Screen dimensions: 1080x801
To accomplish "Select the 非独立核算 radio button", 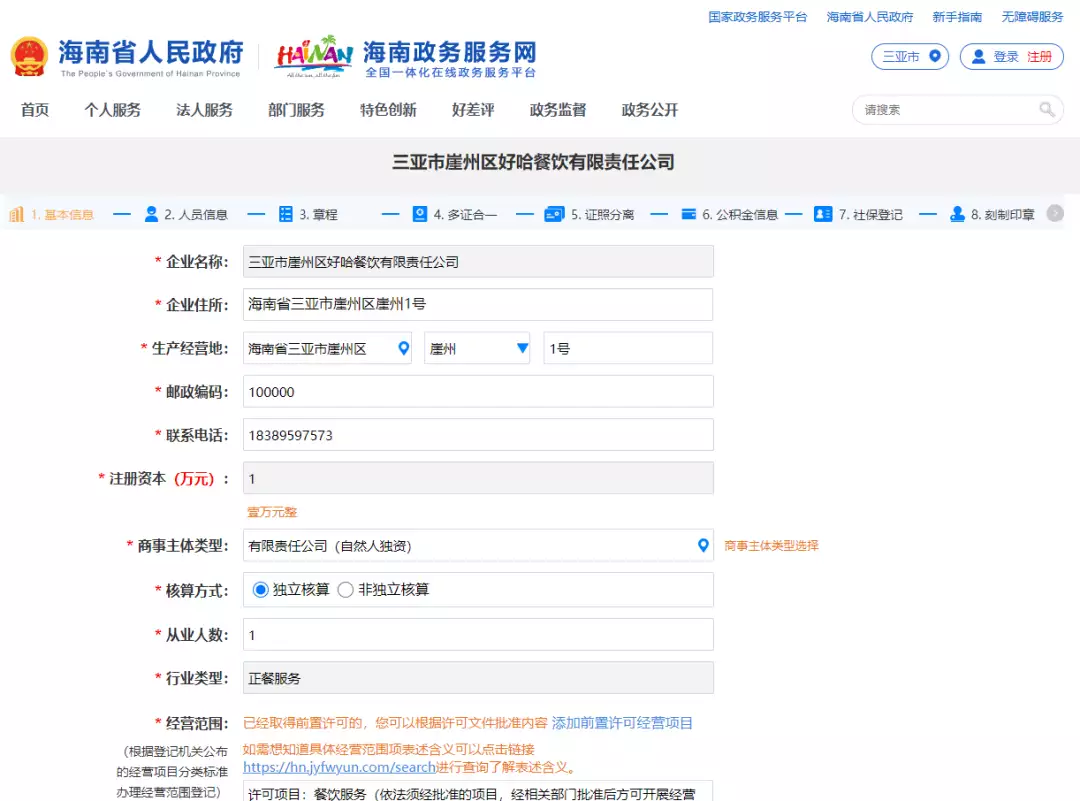I will (x=346, y=590).
